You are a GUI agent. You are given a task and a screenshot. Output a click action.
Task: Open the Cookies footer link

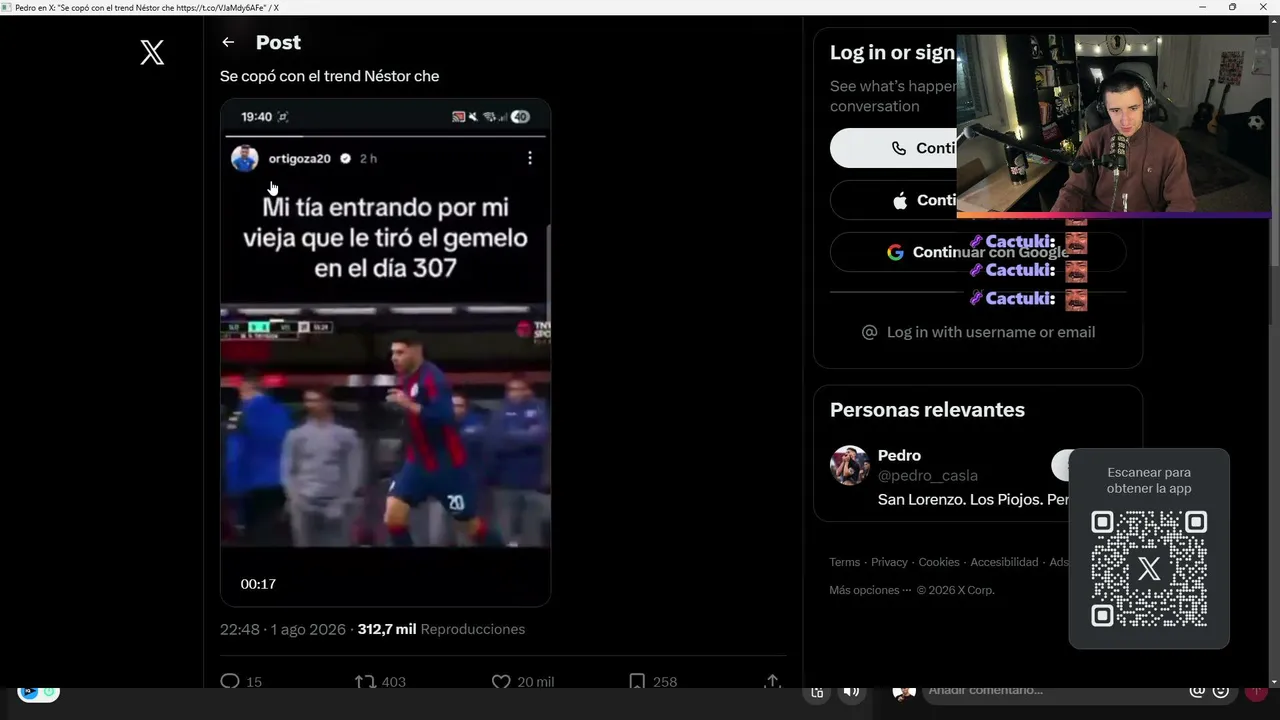939,562
